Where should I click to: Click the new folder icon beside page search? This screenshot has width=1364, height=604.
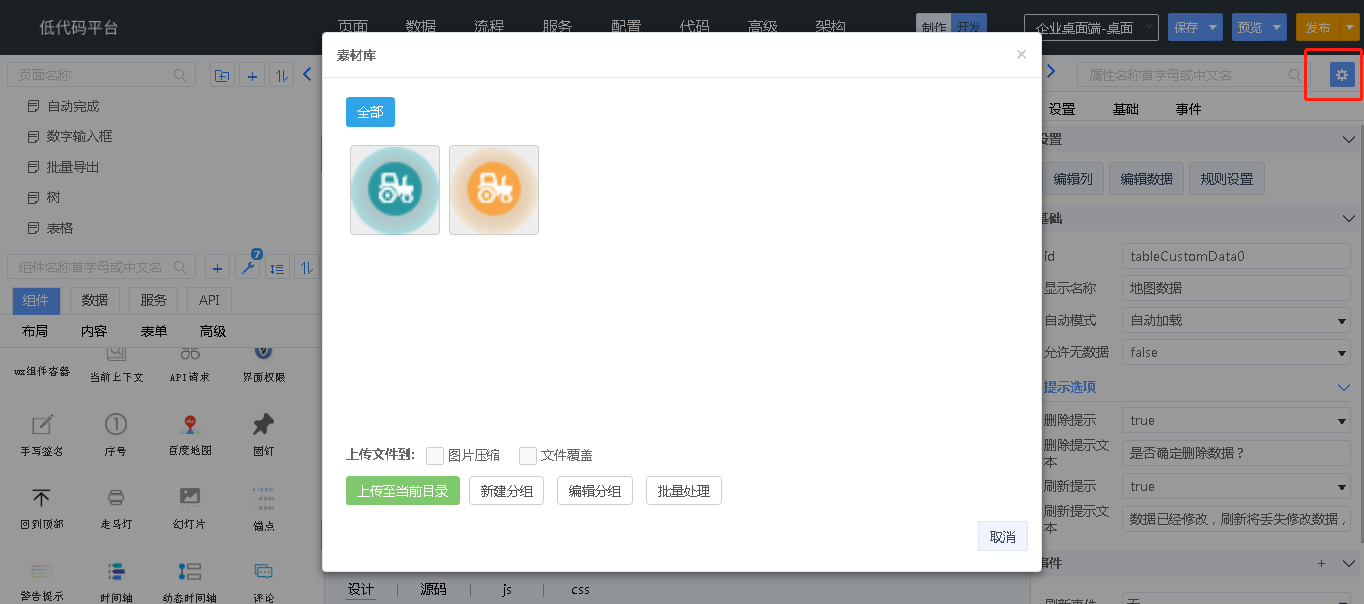[222, 75]
